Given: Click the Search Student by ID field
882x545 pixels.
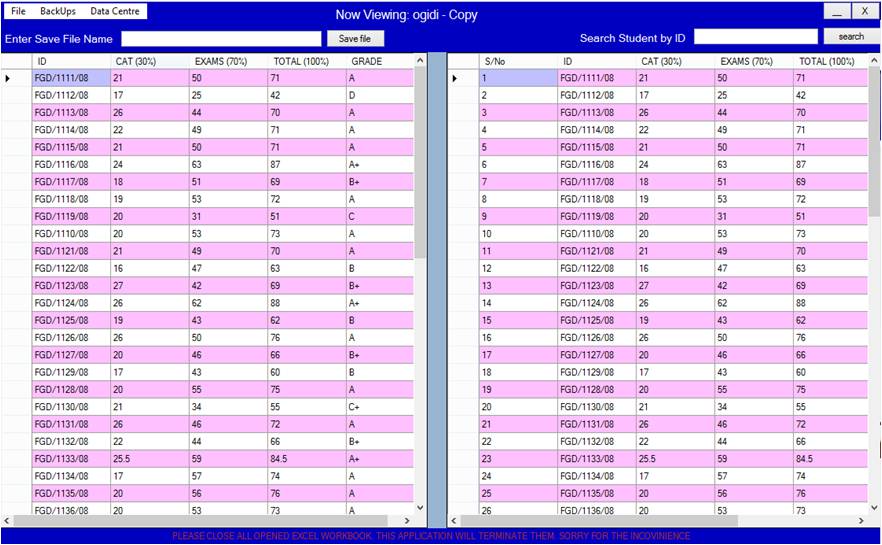Looking at the screenshot, I should click(755, 37).
